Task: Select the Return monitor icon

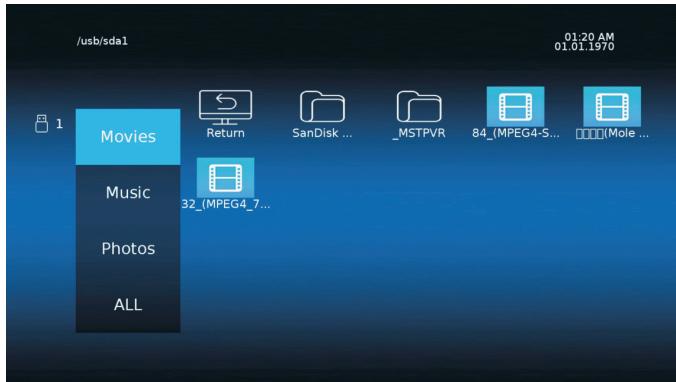Action: point(225,107)
